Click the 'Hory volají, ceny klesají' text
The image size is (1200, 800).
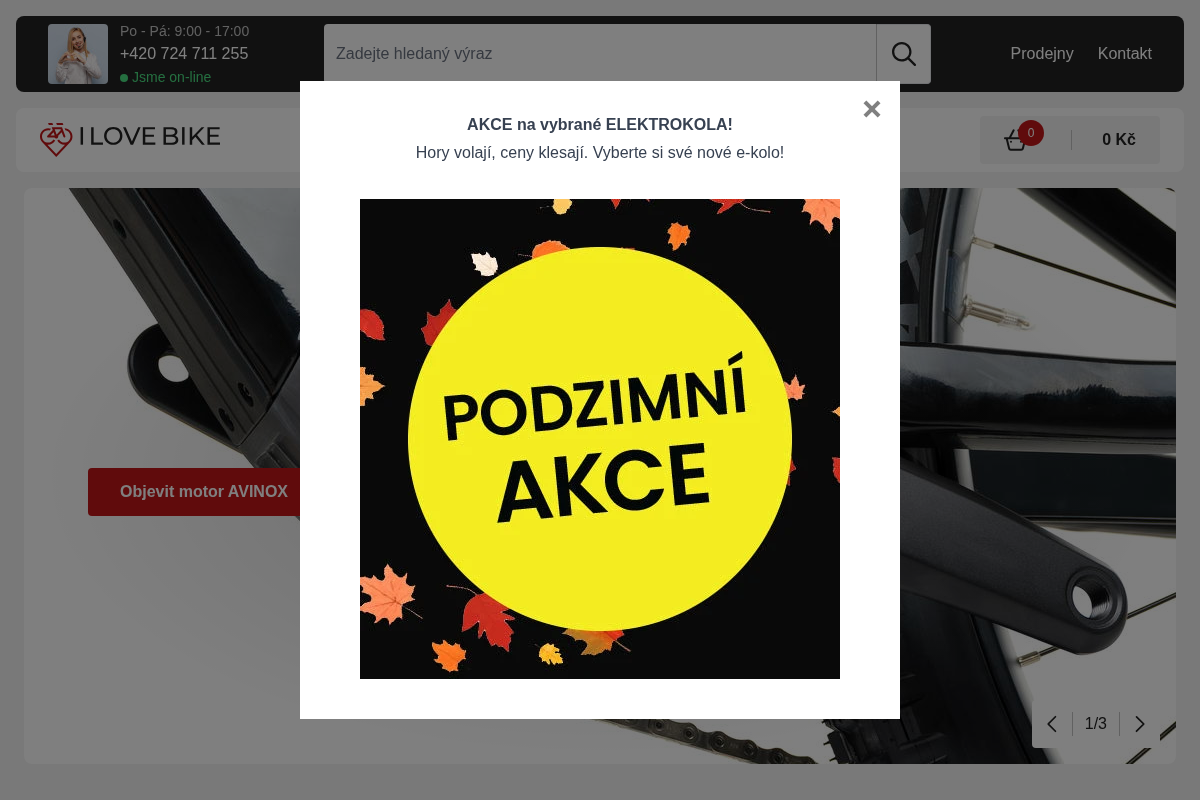pyautogui.click(x=500, y=153)
